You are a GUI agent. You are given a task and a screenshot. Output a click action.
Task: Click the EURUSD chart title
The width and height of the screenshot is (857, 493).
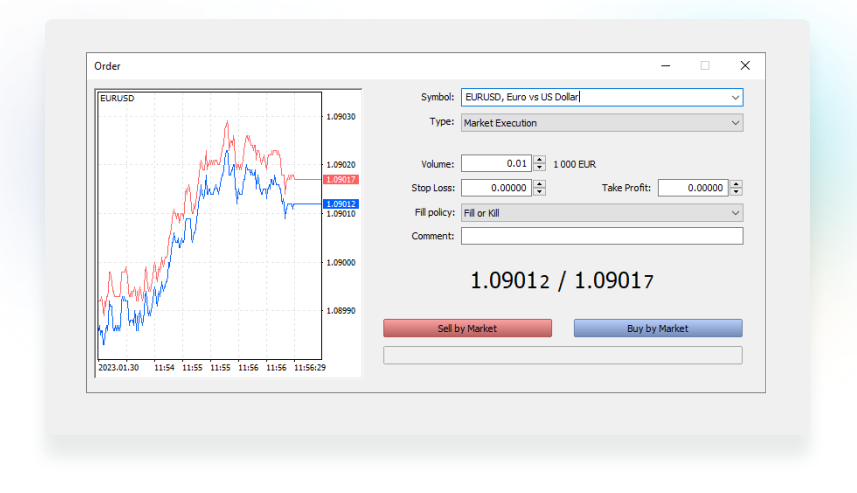pyautogui.click(x=117, y=98)
